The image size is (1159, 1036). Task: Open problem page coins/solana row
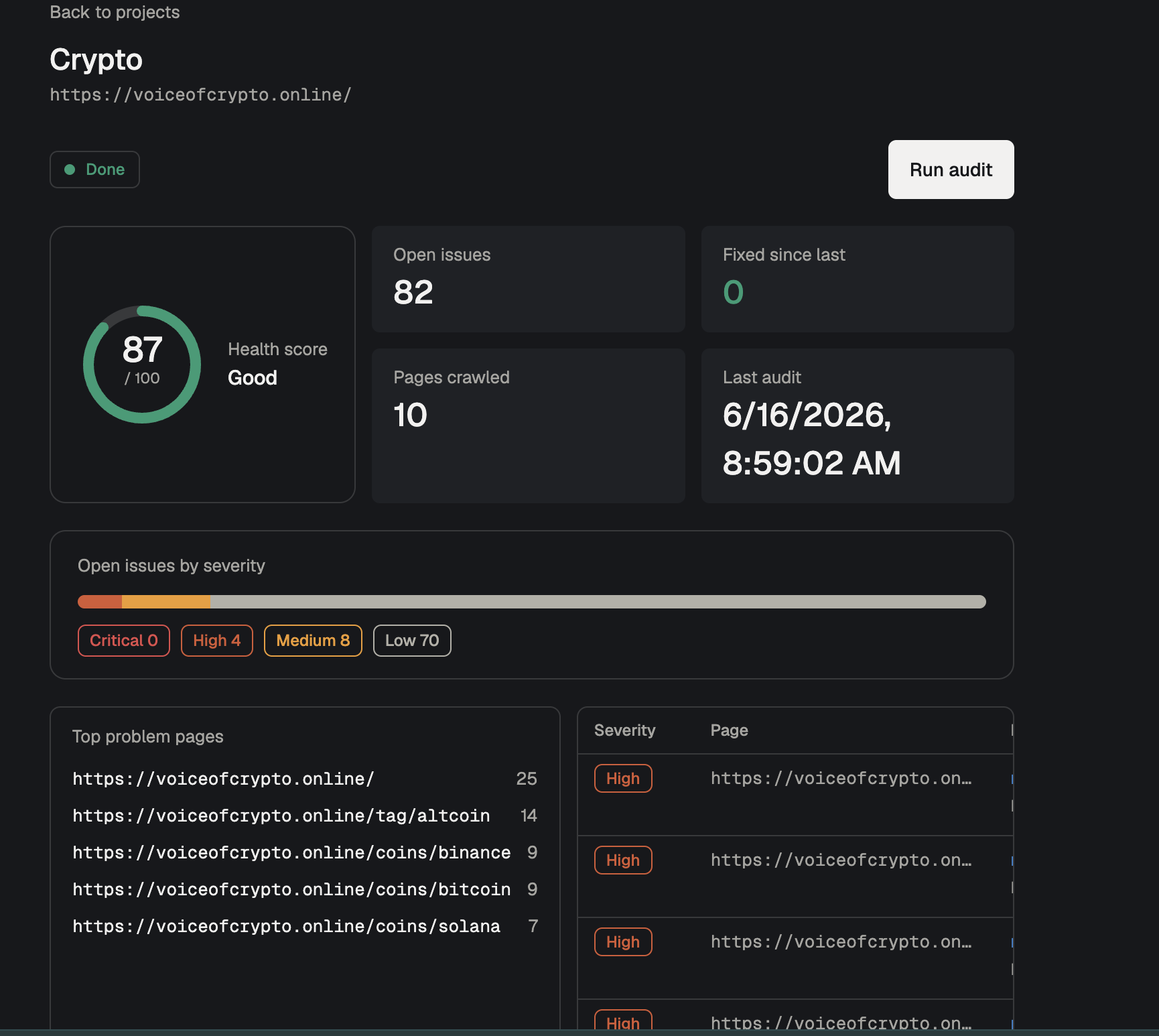coord(305,926)
